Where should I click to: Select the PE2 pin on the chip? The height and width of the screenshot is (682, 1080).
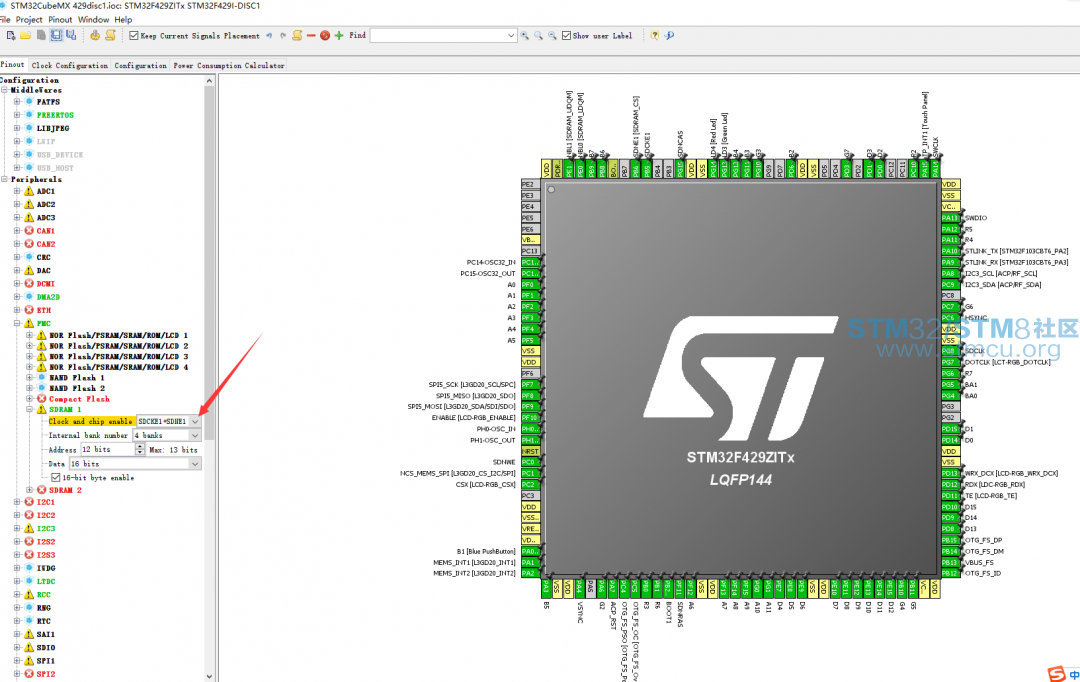(528, 185)
